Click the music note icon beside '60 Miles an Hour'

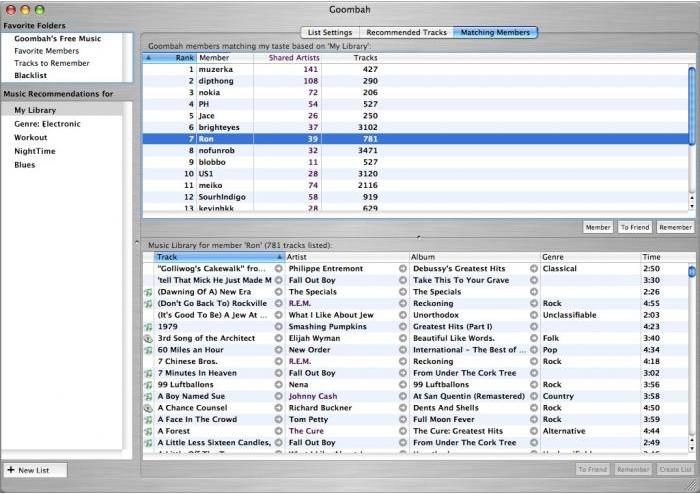148,350
